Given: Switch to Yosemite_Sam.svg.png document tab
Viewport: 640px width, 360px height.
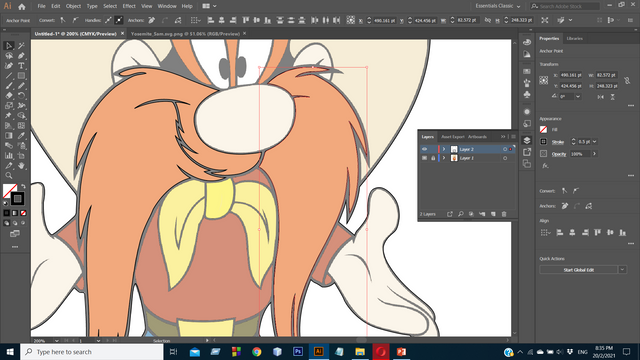Looking at the screenshot, I should tap(185, 34).
